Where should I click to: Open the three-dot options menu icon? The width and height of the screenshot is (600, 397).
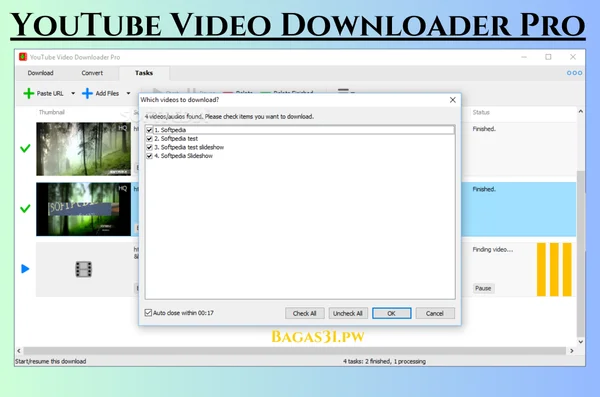click(x=574, y=73)
